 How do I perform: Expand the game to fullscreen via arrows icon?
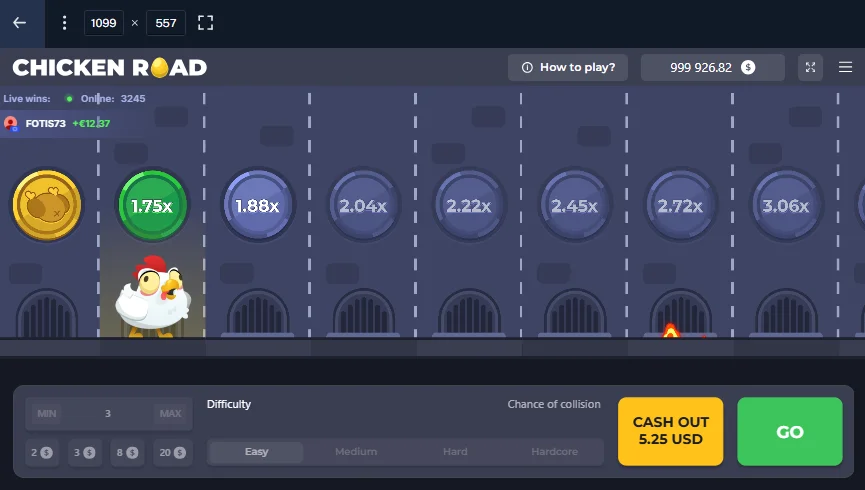[810, 67]
